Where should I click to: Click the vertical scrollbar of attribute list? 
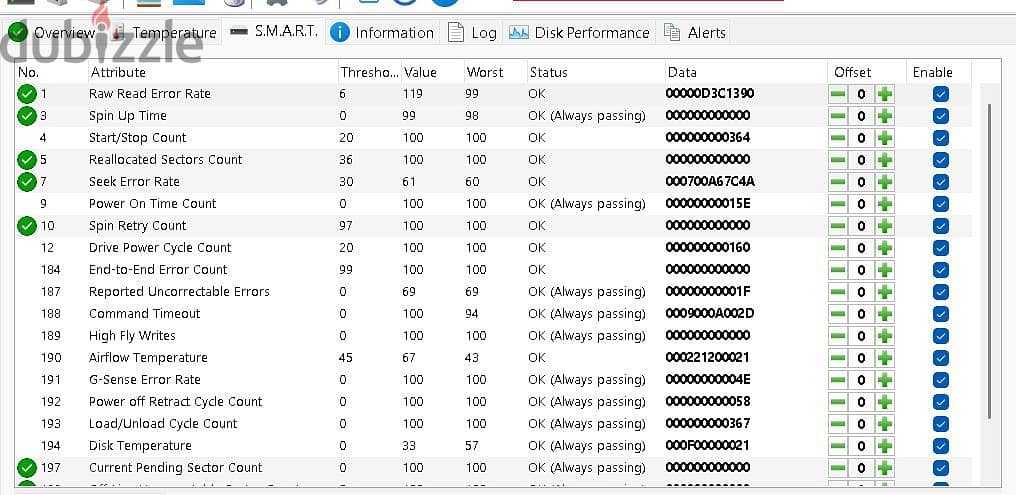989,259
